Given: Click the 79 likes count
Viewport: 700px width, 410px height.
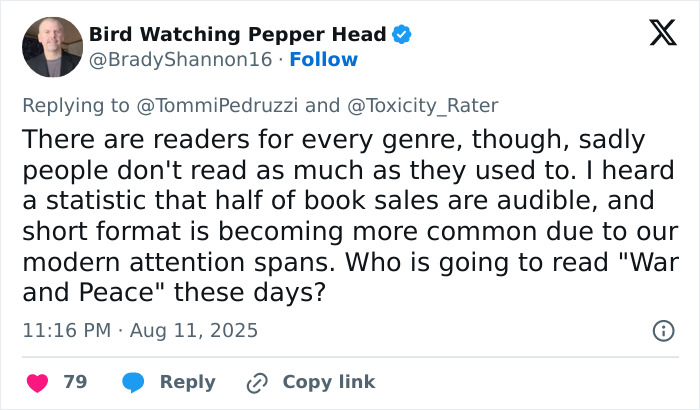Looking at the screenshot, I should [75, 382].
